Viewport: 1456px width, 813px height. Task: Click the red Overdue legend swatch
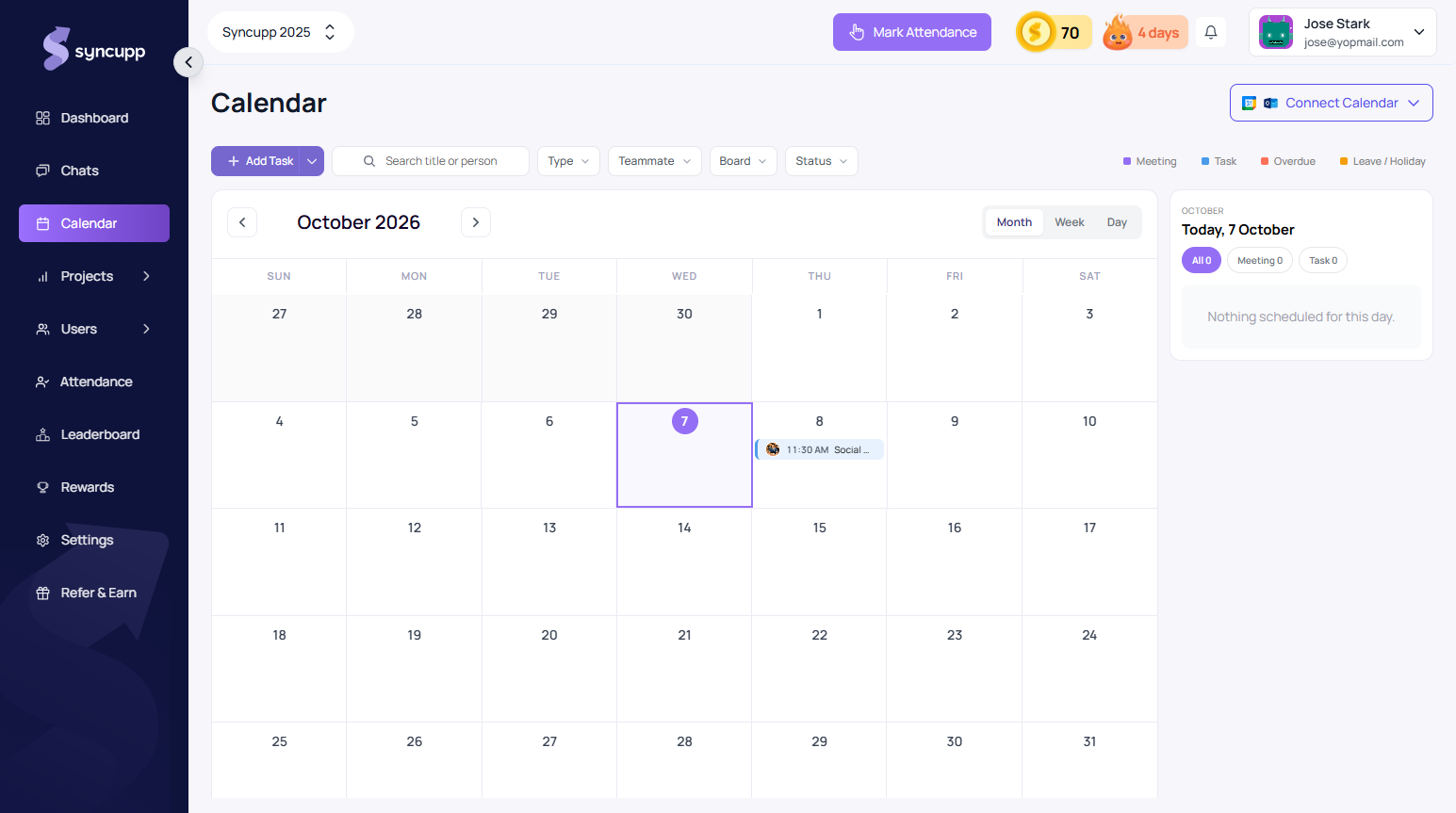click(x=1265, y=161)
